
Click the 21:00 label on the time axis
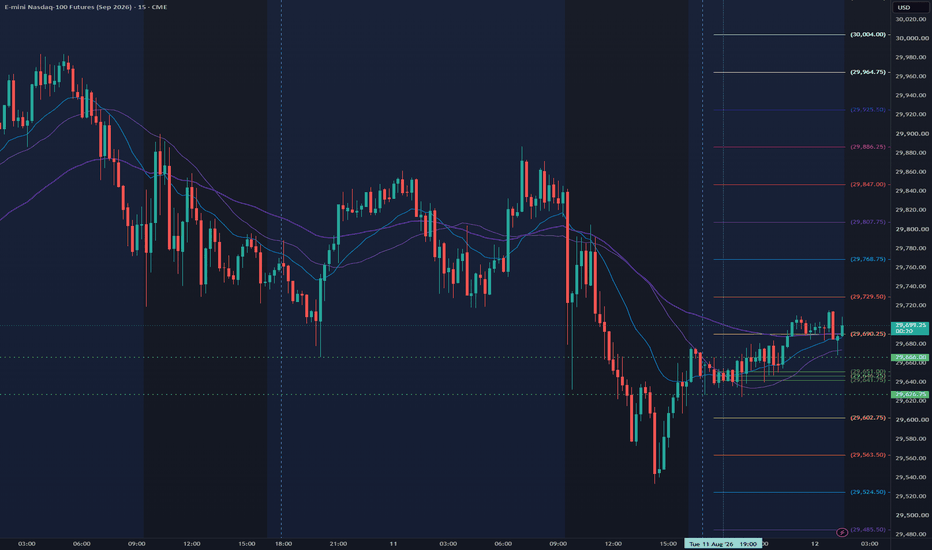[x=338, y=543]
